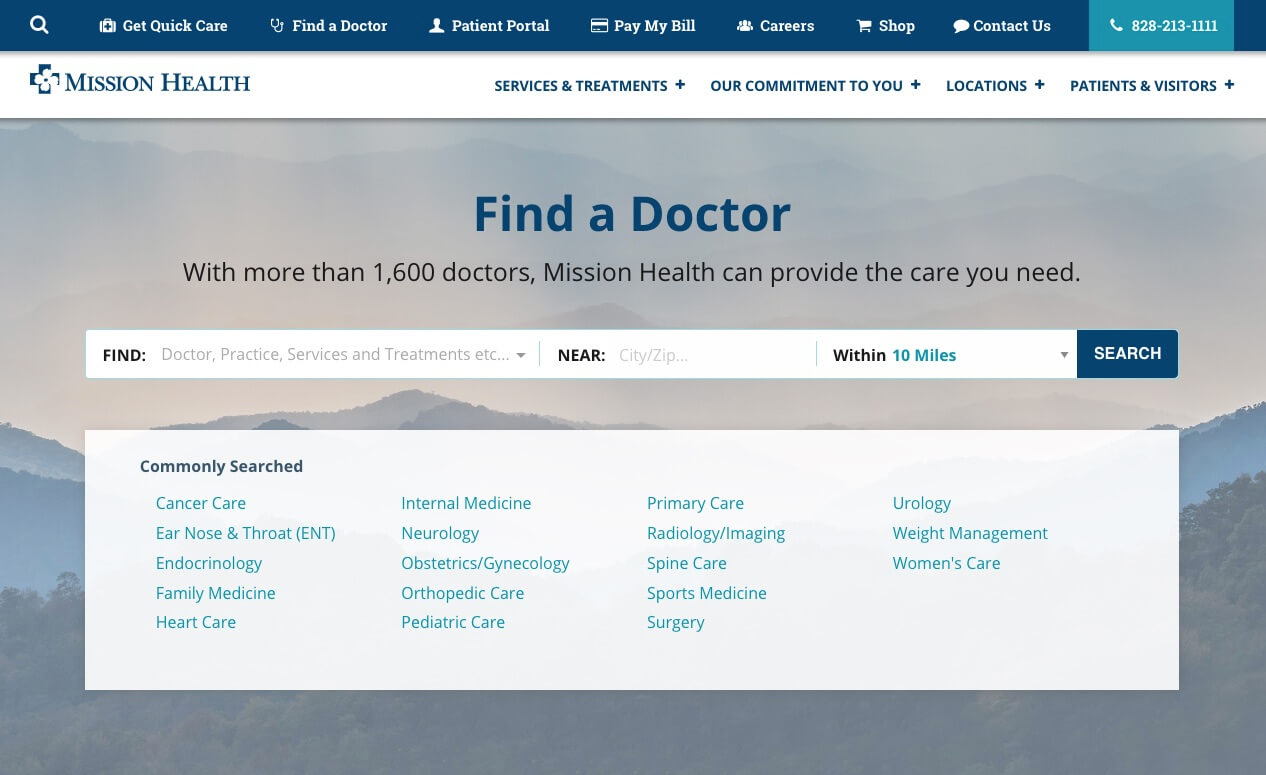Screen dimensions: 1266x775
Task: Click the Contact Us speech bubble icon
Action: pyautogui.click(x=961, y=26)
